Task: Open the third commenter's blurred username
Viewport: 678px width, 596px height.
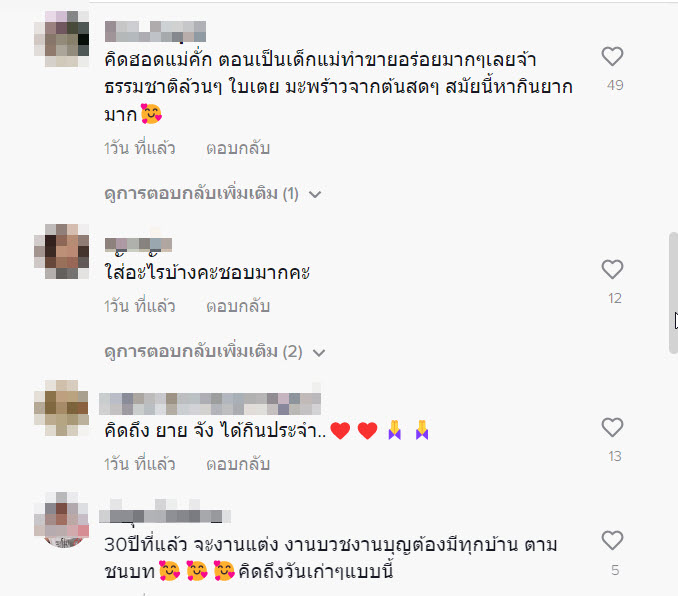Action: [210, 404]
